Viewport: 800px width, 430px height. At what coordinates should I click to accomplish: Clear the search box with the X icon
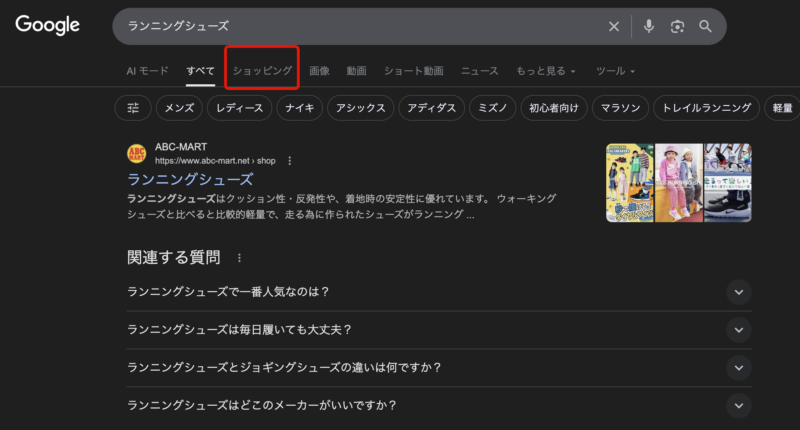coord(614,26)
